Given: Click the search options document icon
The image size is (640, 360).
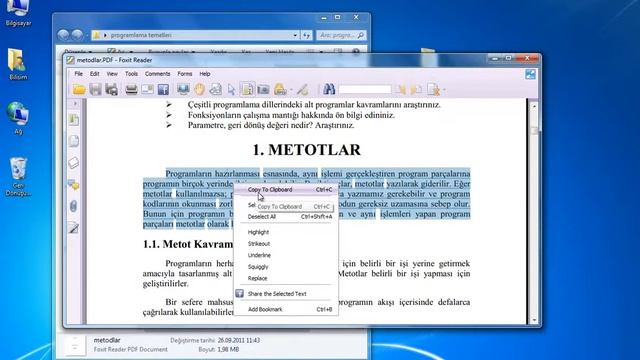Looking at the screenshot, I should pos(433,89).
